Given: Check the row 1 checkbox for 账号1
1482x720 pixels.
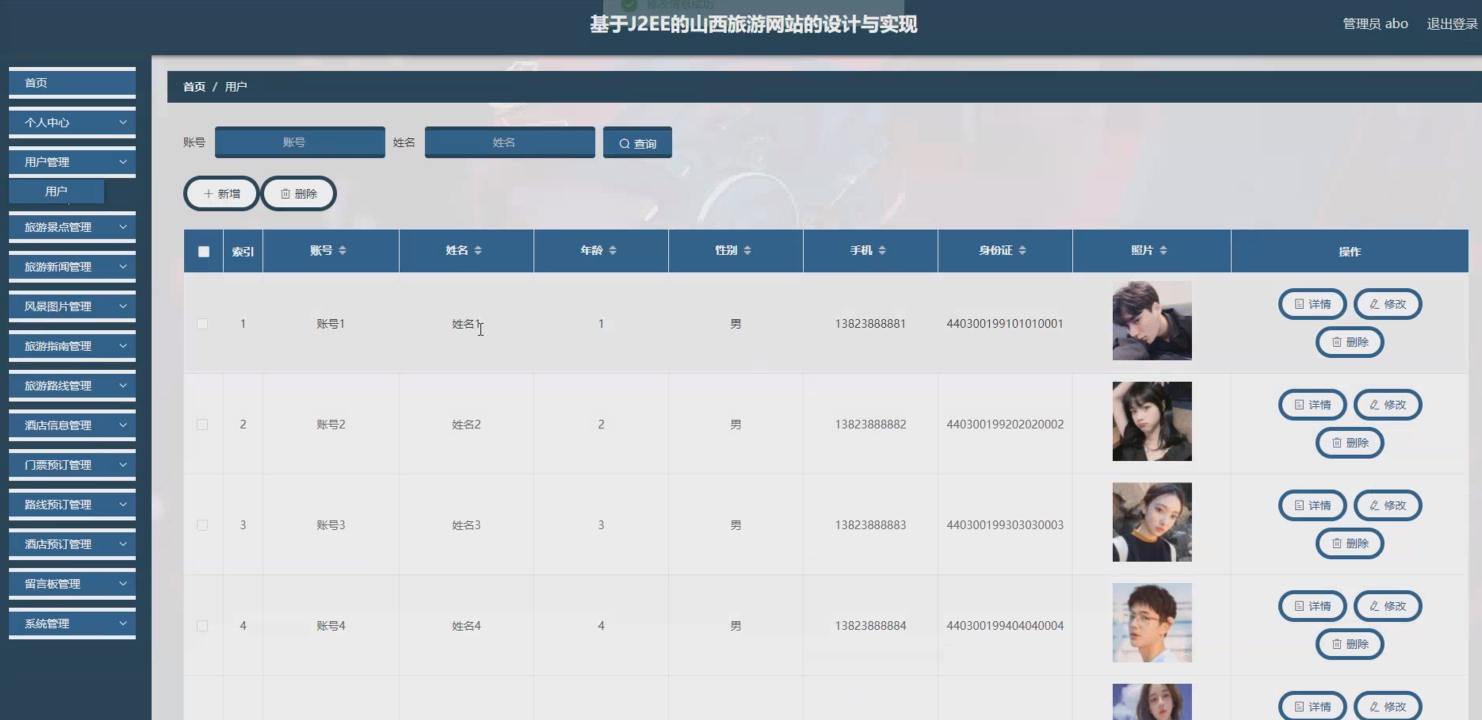Looking at the screenshot, I should pyautogui.click(x=203, y=324).
